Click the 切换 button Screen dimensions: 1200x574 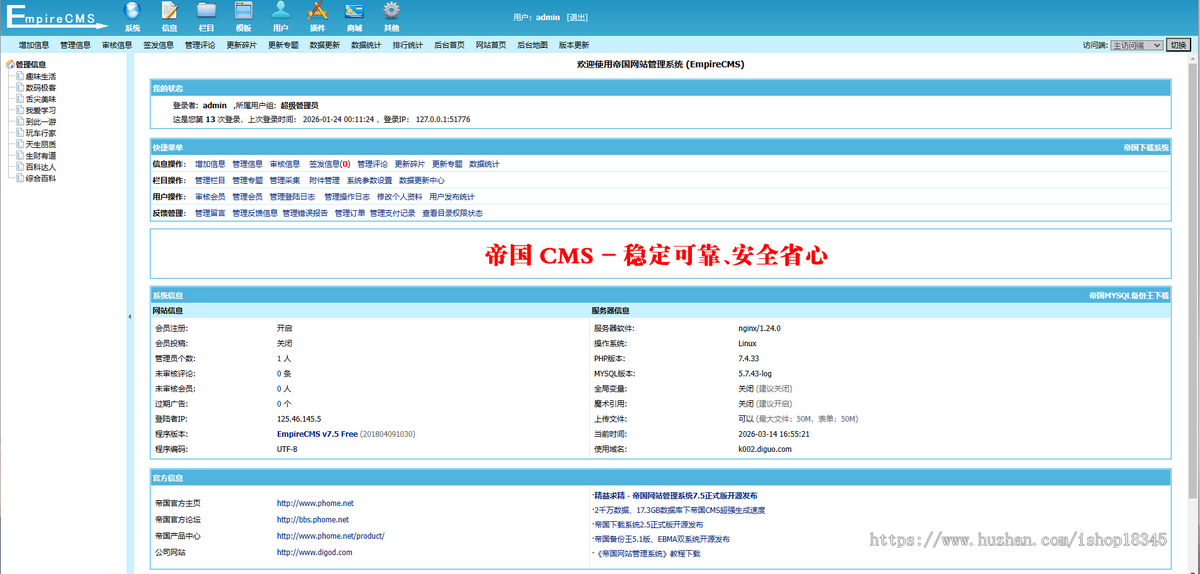pyautogui.click(x=1178, y=45)
